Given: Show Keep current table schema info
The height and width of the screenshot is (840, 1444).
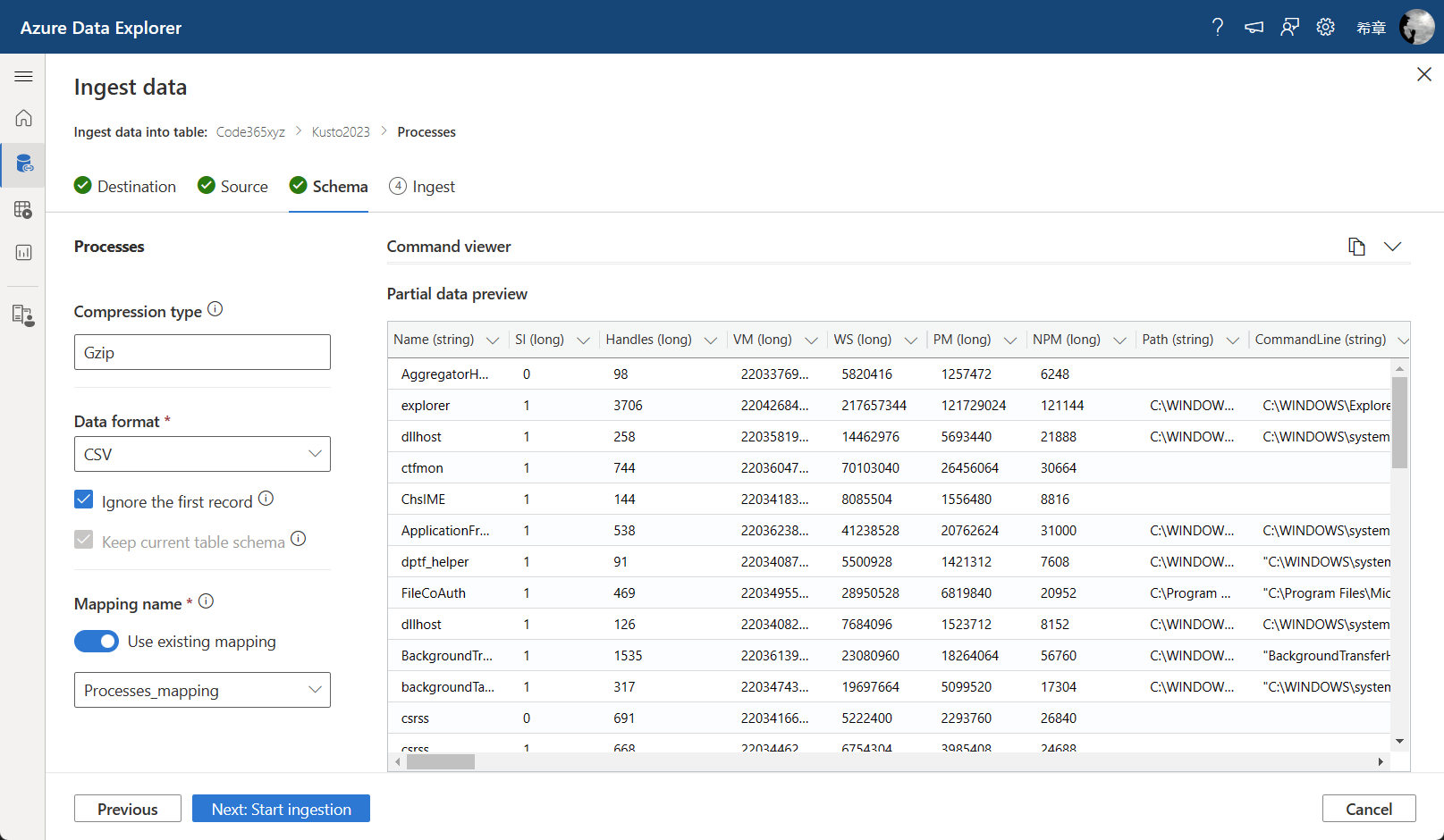Looking at the screenshot, I should (x=299, y=539).
